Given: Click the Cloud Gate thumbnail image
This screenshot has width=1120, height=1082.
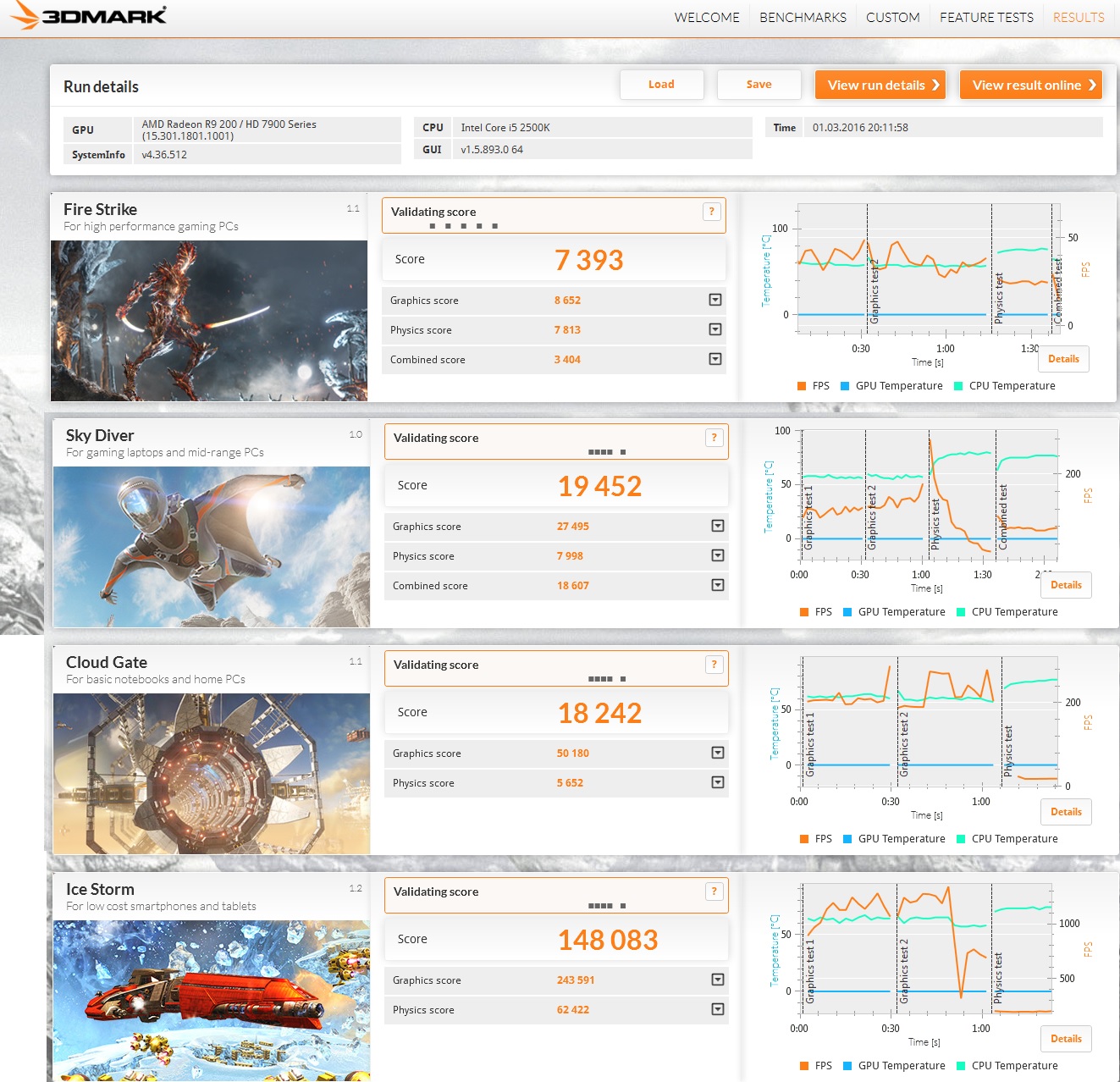Looking at the screenshot, I should pos(212,774).
